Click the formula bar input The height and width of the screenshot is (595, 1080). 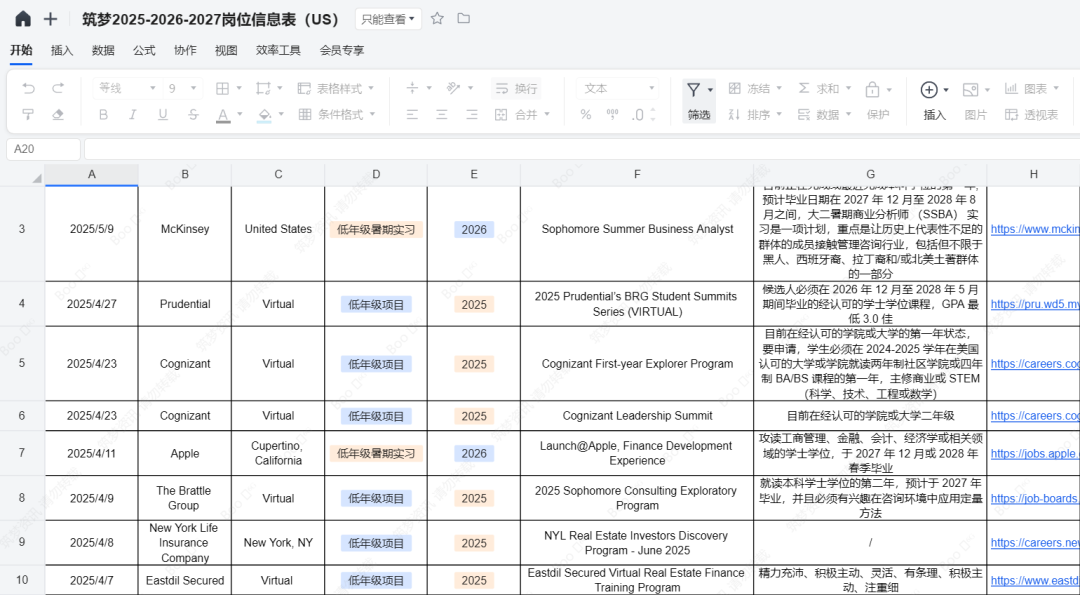point(582,149)
